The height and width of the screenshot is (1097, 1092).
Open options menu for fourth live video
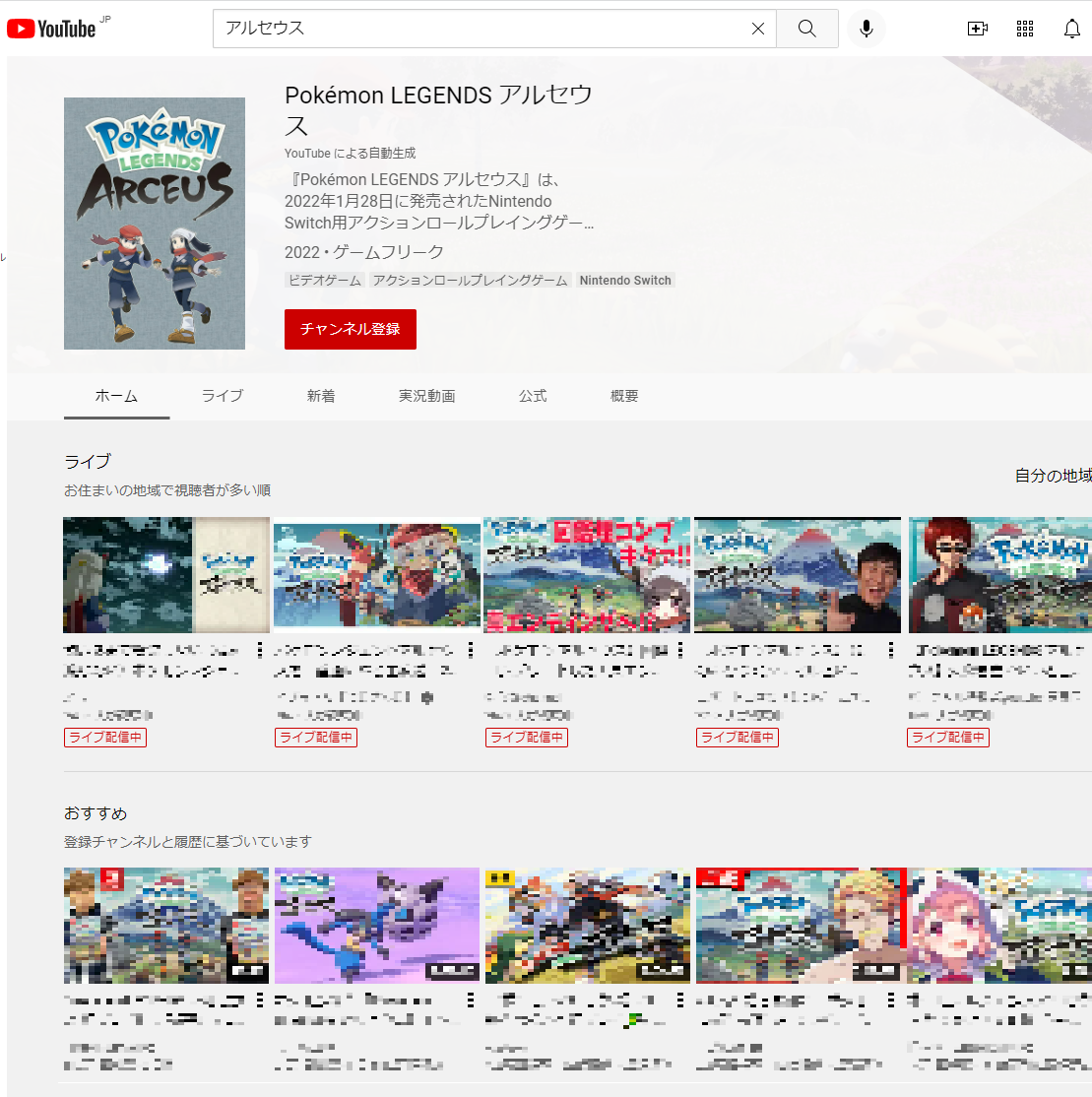(x=890, y=651)
